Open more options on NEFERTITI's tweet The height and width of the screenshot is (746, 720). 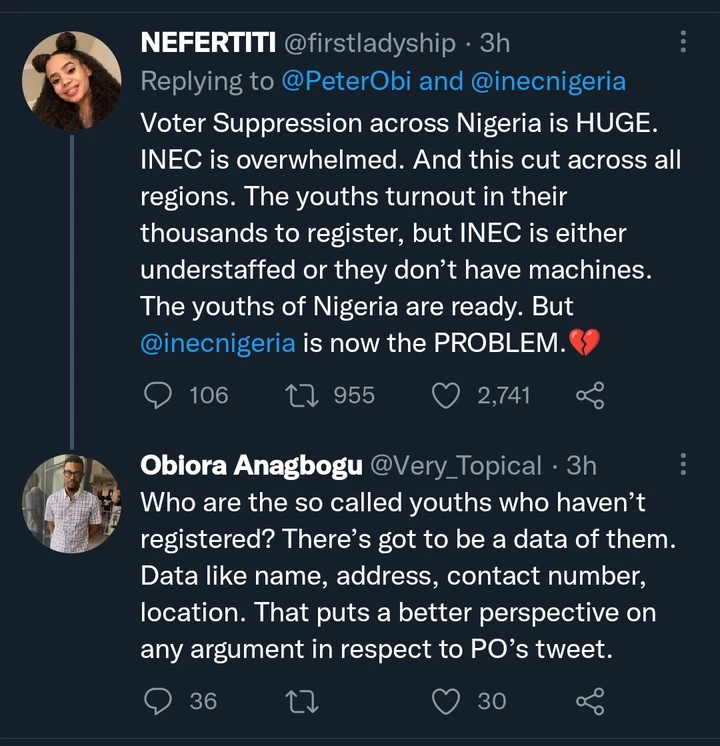683,42
